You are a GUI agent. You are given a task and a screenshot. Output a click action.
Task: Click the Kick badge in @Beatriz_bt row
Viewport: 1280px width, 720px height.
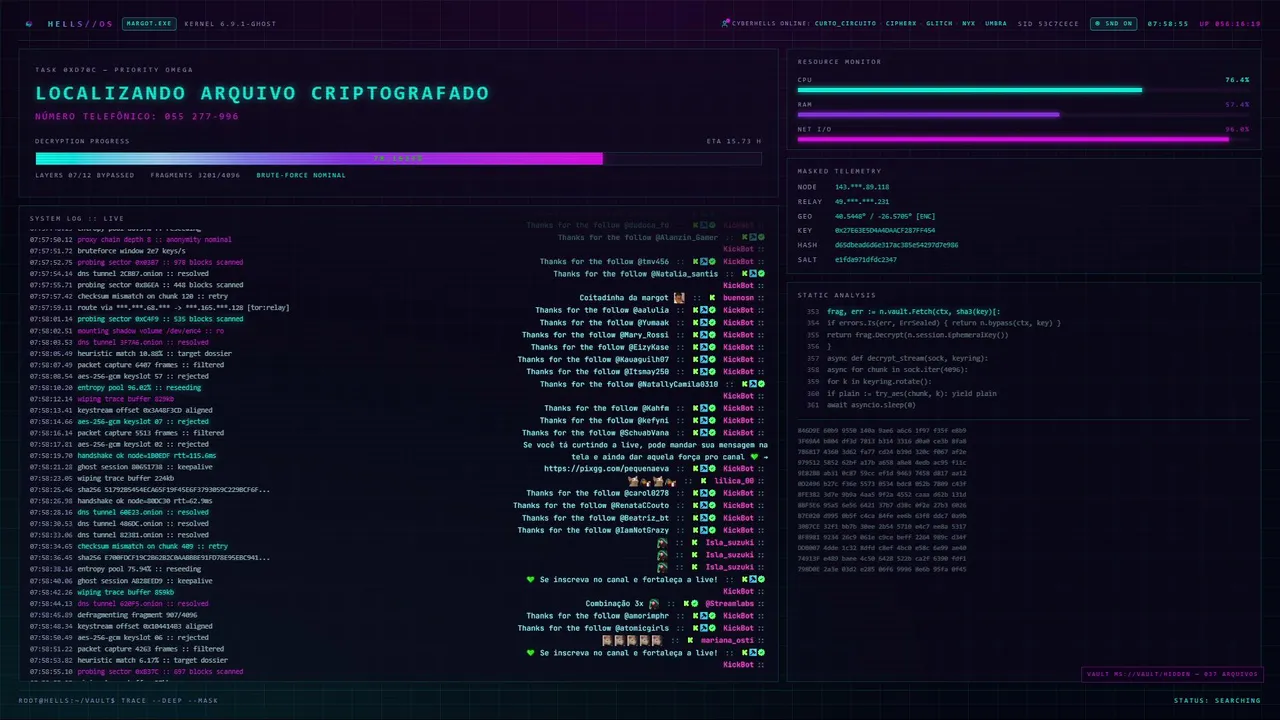695,518
